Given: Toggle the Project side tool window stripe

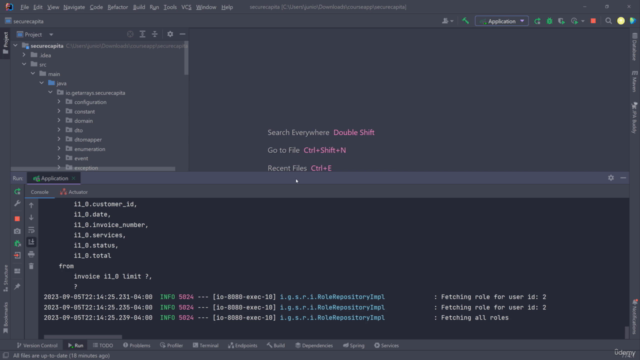Looking at the screenshot, I should coord(5,43).
